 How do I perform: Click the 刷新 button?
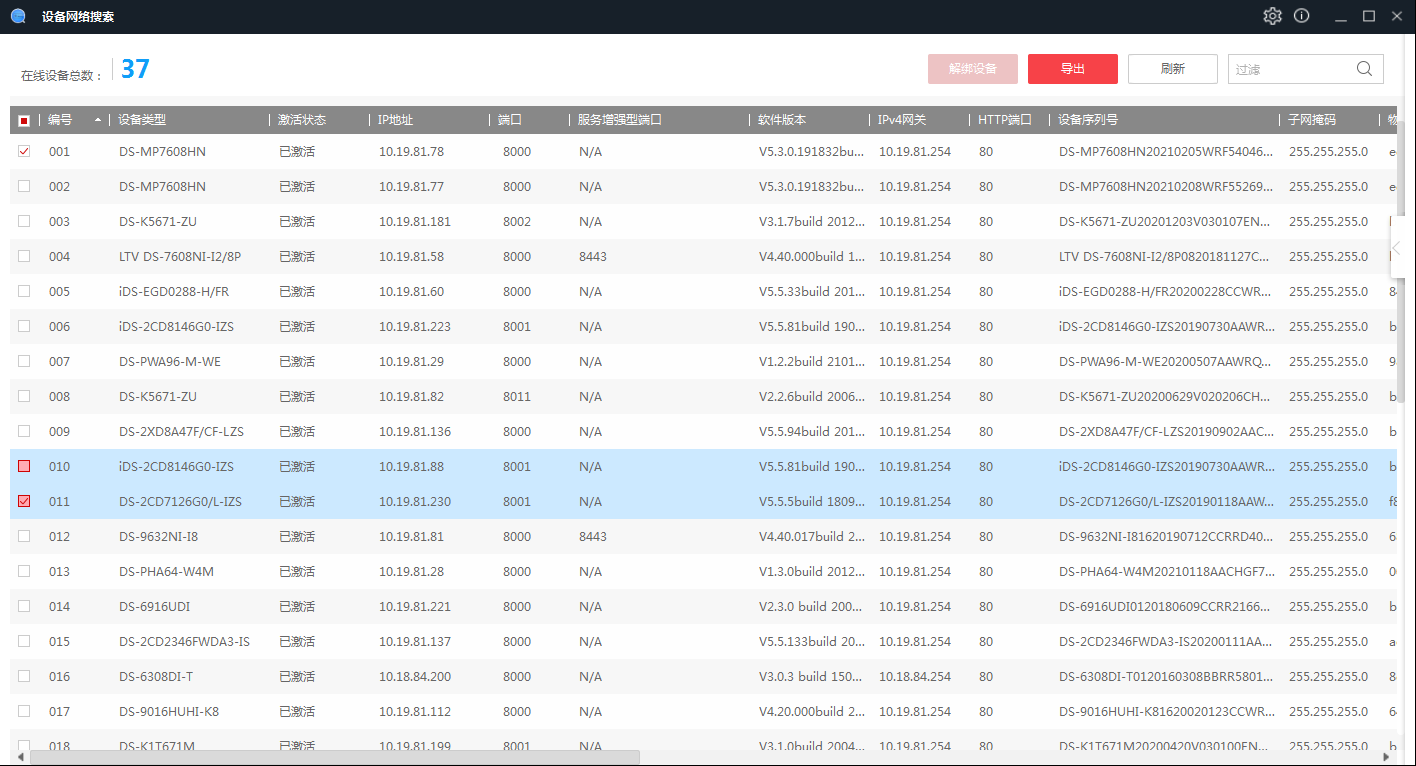point(1172,69)
